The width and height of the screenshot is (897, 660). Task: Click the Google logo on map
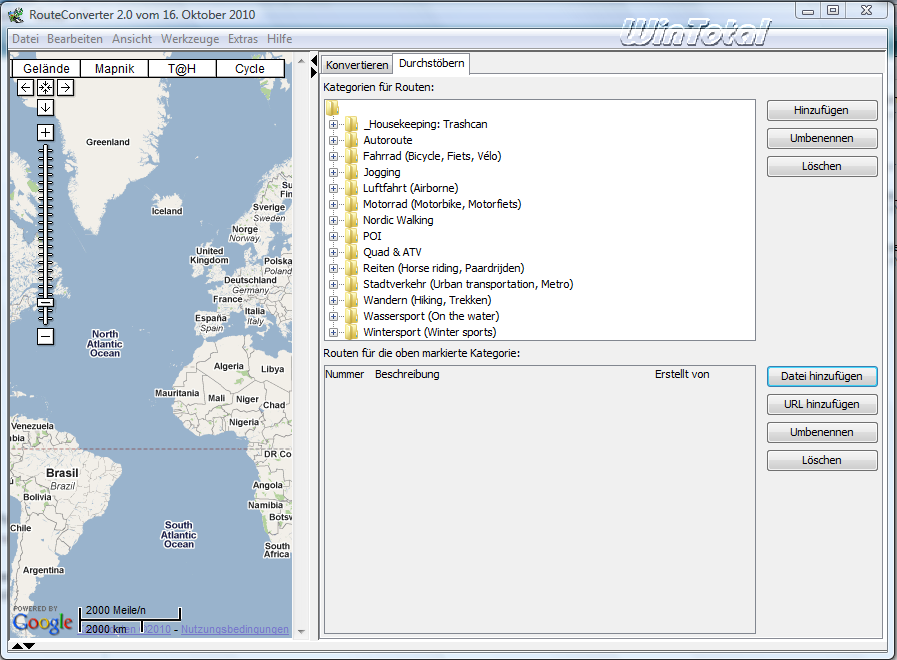(x=43, y=623)
